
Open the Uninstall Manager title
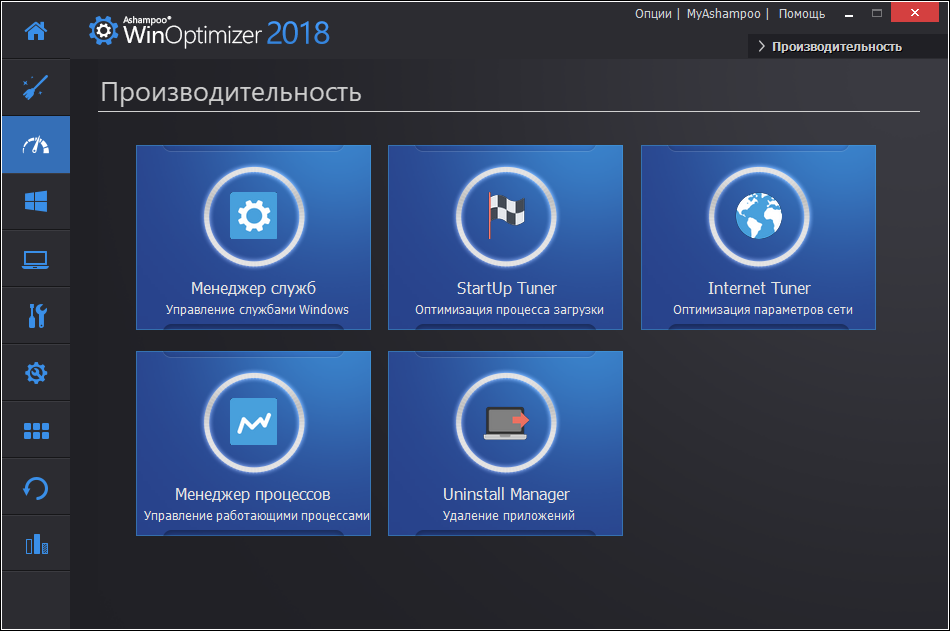coord(507,494)
